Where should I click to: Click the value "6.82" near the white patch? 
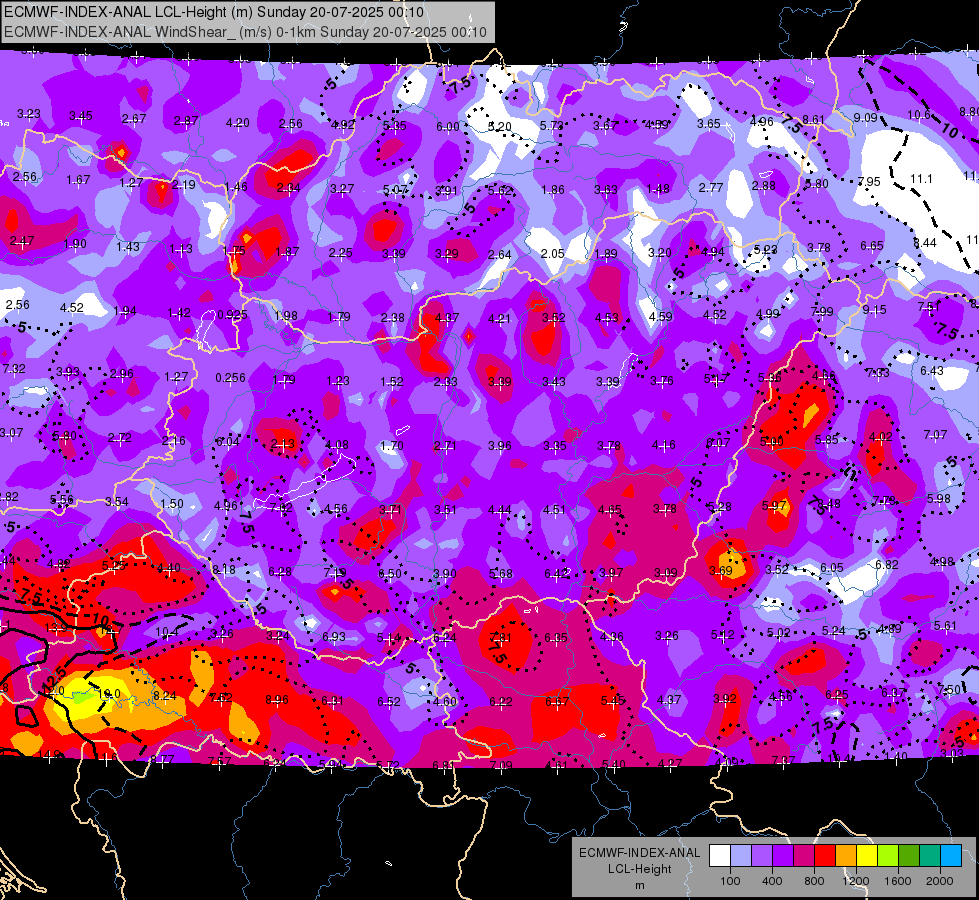887,565
